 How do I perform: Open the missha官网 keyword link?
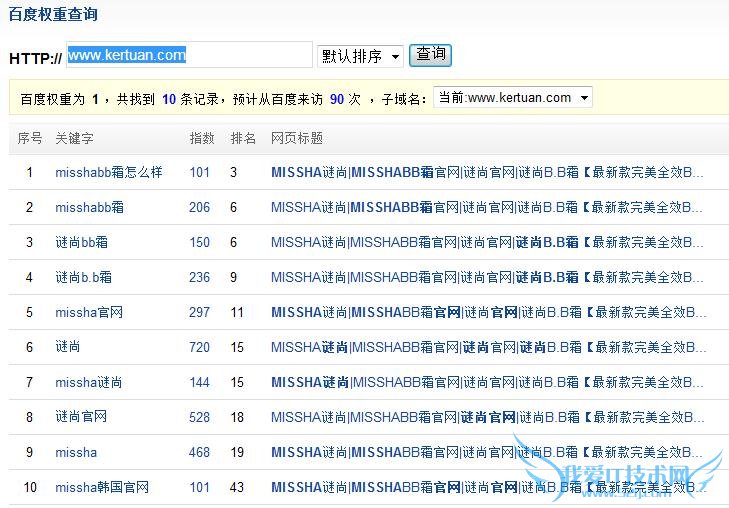click(89, 312)
